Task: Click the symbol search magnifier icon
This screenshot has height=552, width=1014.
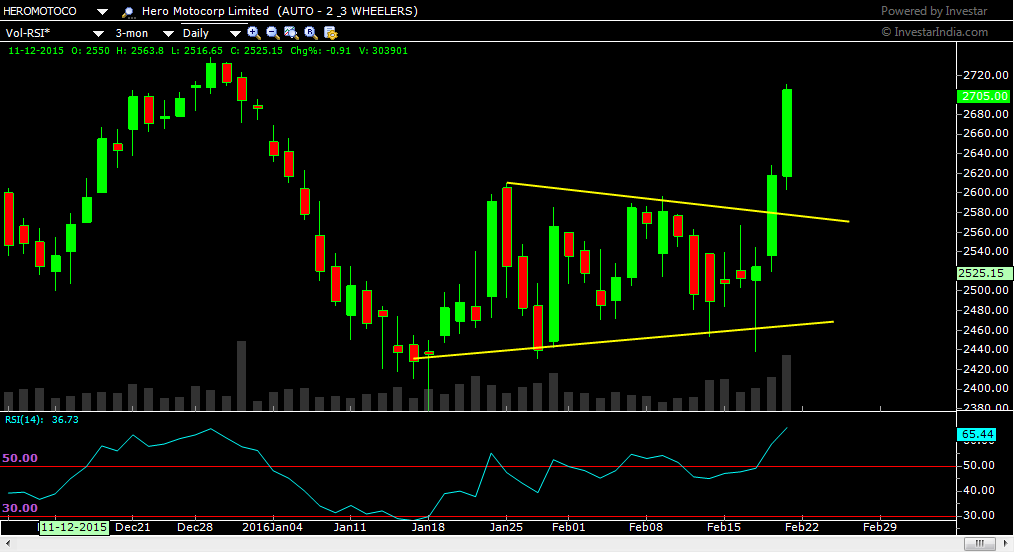Action: [x=128, y=12]
